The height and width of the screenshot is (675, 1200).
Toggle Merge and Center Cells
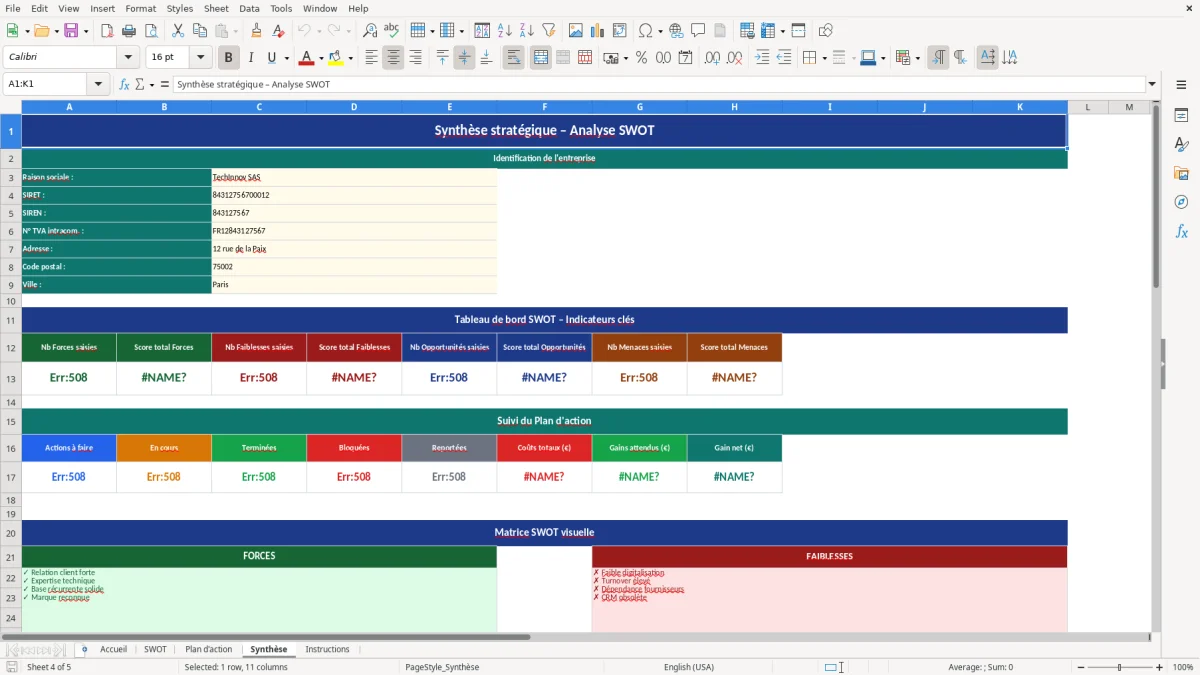[x=540, y=58]
